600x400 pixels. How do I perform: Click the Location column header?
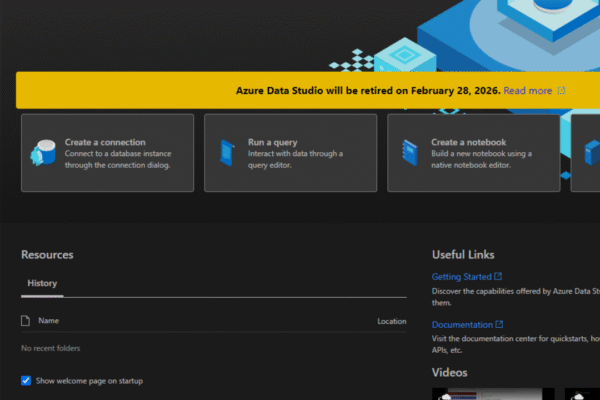(392, 322)
